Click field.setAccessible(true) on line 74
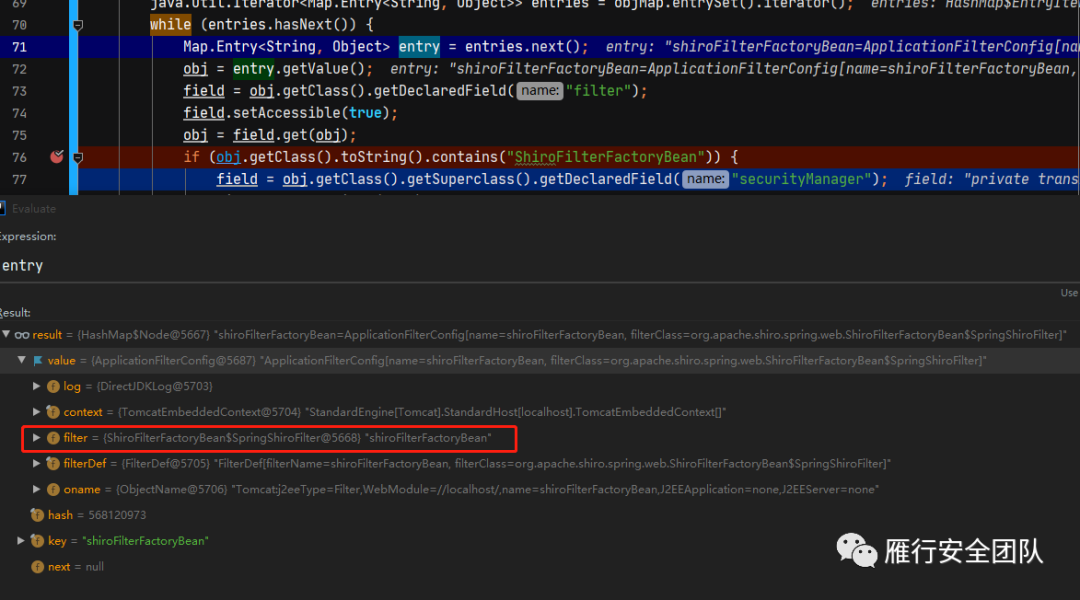The height and width of the screenshot is (600, 1080). (x=290, y=113)
